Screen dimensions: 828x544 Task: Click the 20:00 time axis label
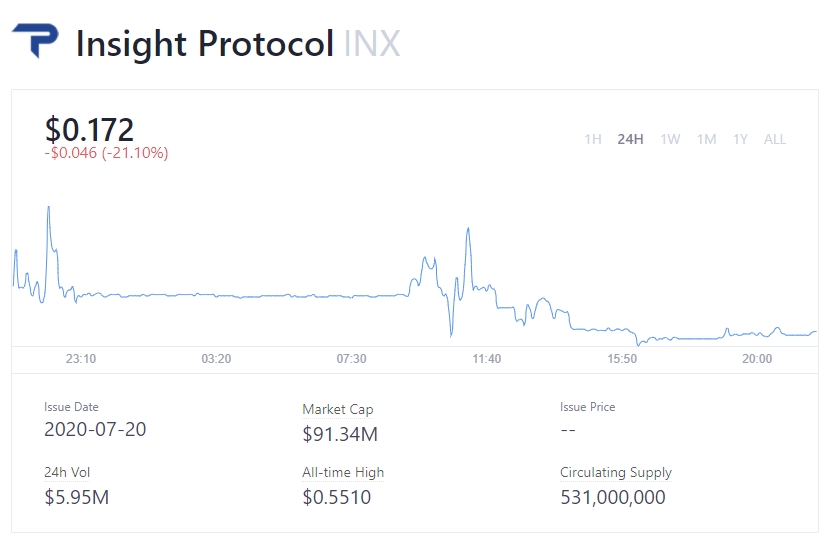(757, 358)
